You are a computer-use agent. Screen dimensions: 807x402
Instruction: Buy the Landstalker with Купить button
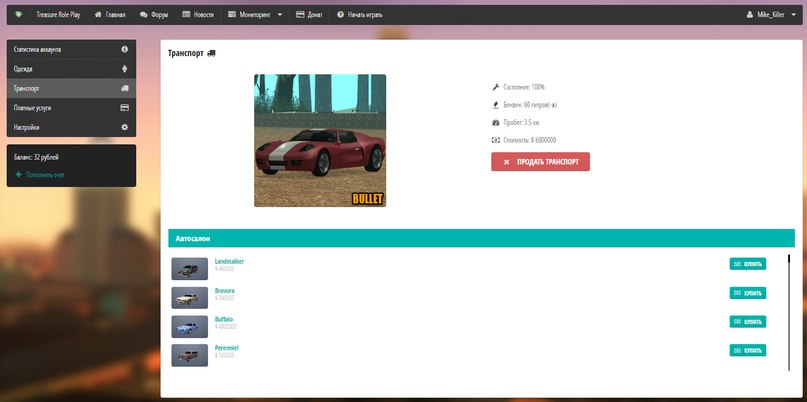click(x=748, y=264)
